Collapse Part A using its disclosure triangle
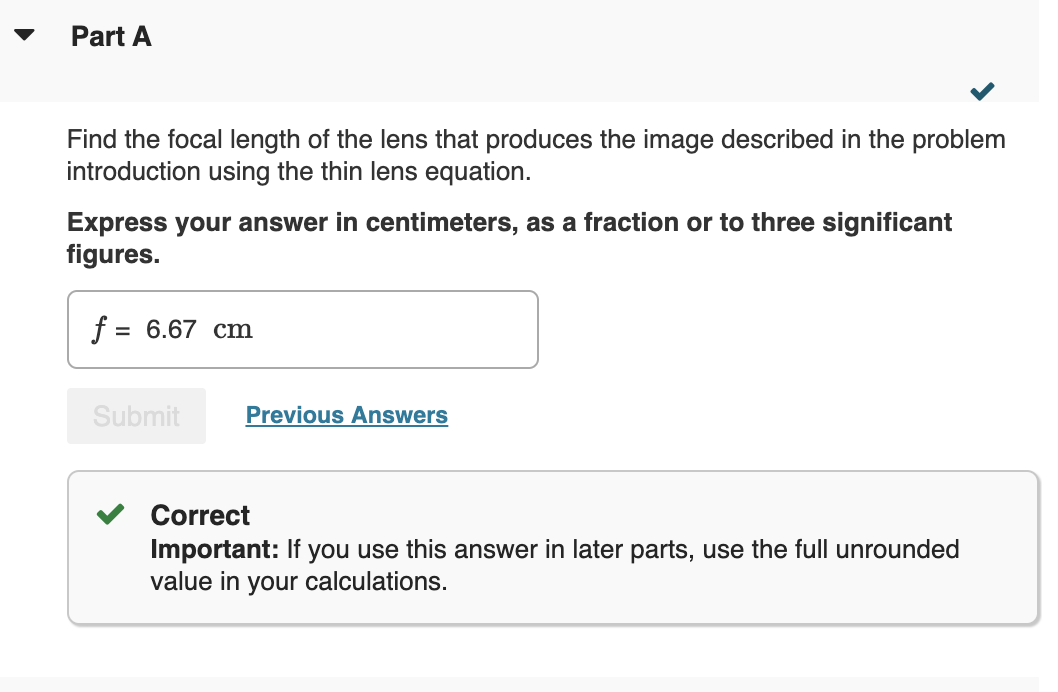The height and width of the screenshot is (692, 1058). click(x=23, y=34)
